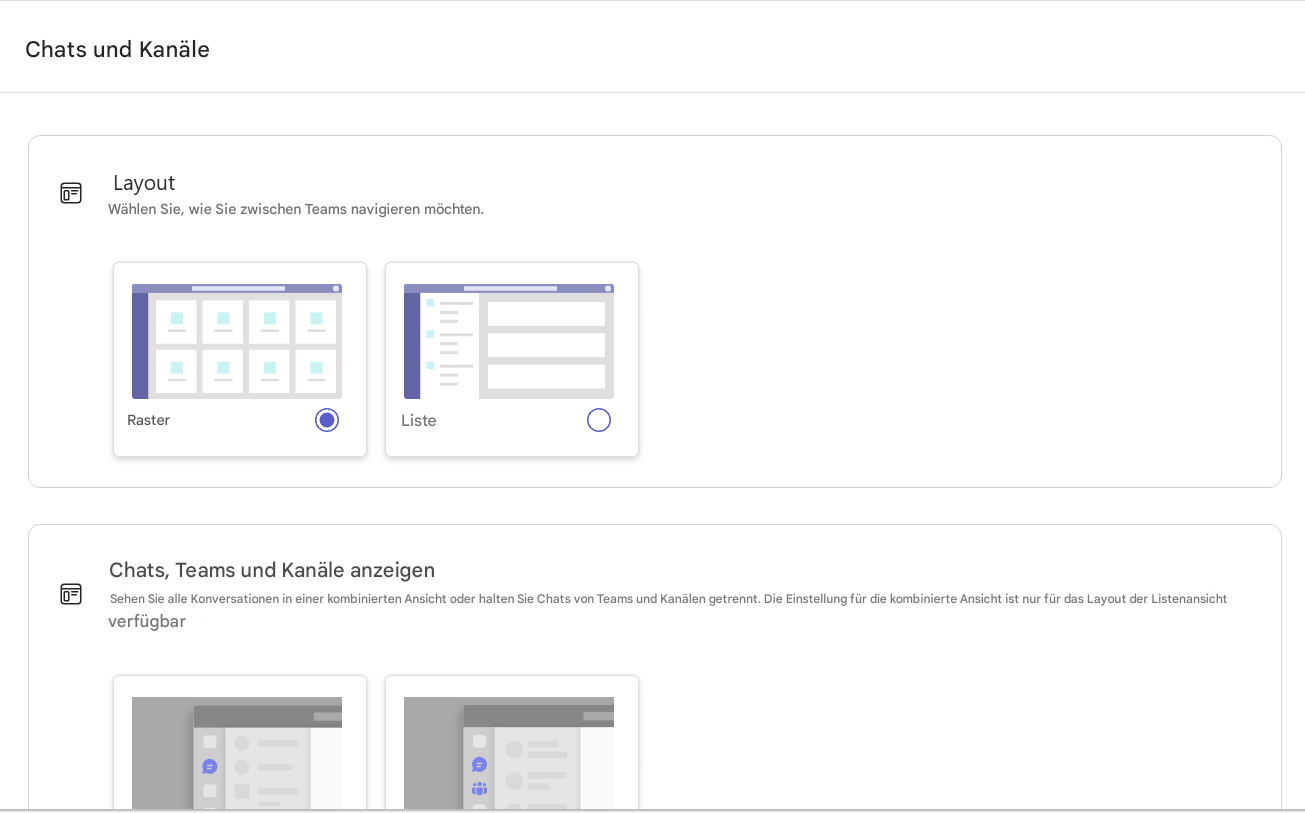1305x813 pixels.
Task: Select the Liste radio button
Action: (599, 420)
